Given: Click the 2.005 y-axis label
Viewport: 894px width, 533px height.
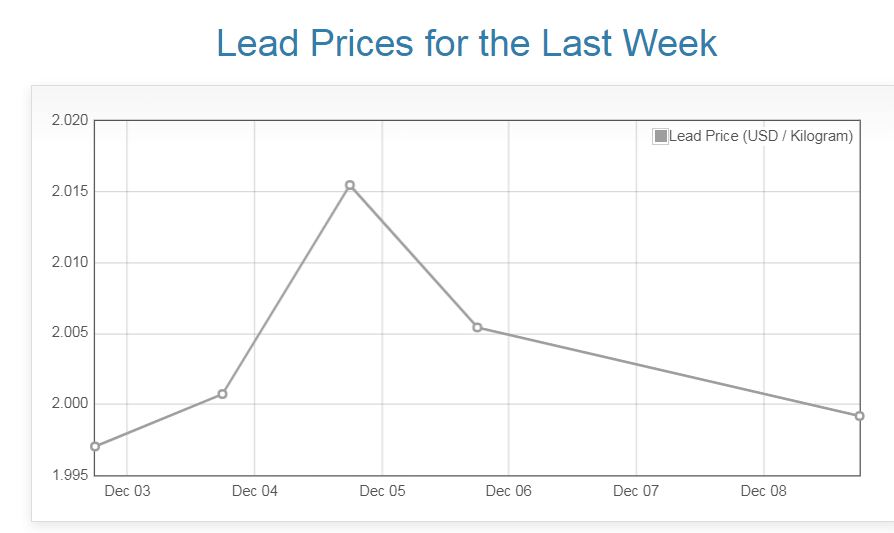Looking at the screenshot, I should tap(70, 333).
